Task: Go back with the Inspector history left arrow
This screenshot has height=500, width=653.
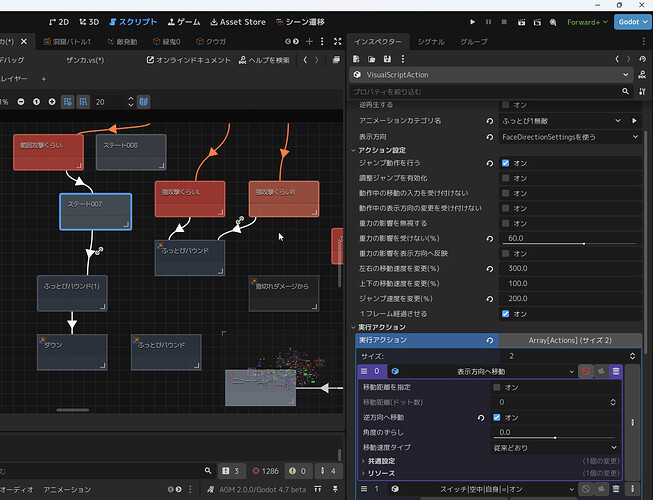Action: 617,59
